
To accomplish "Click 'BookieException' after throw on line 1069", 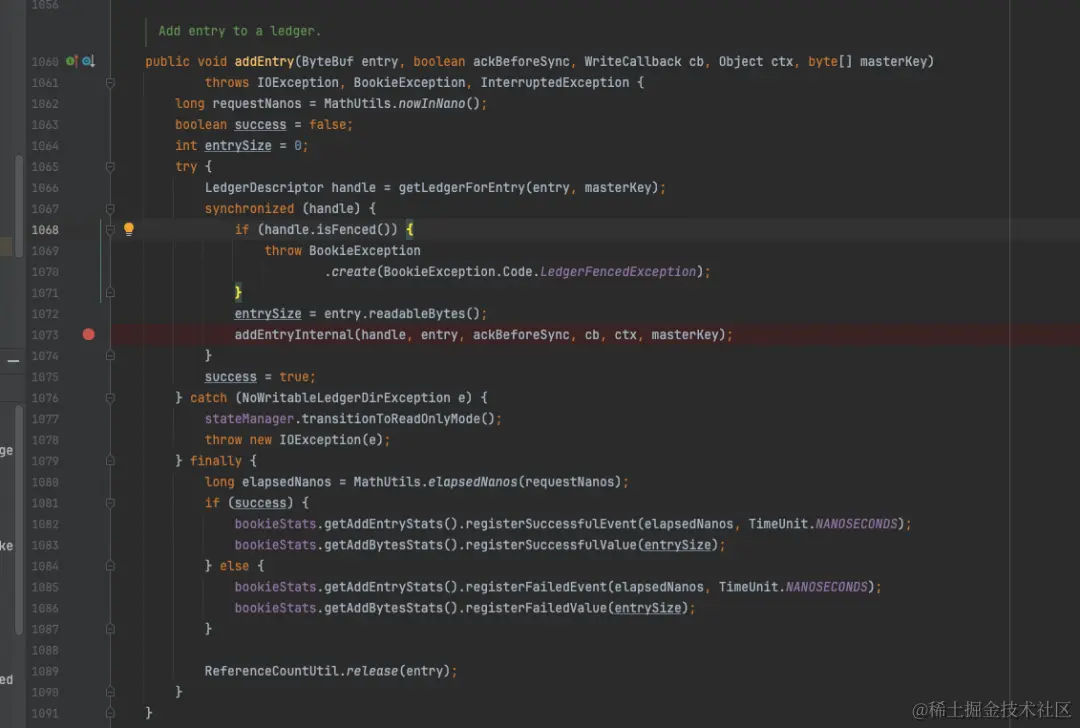I will coord(364,251).
